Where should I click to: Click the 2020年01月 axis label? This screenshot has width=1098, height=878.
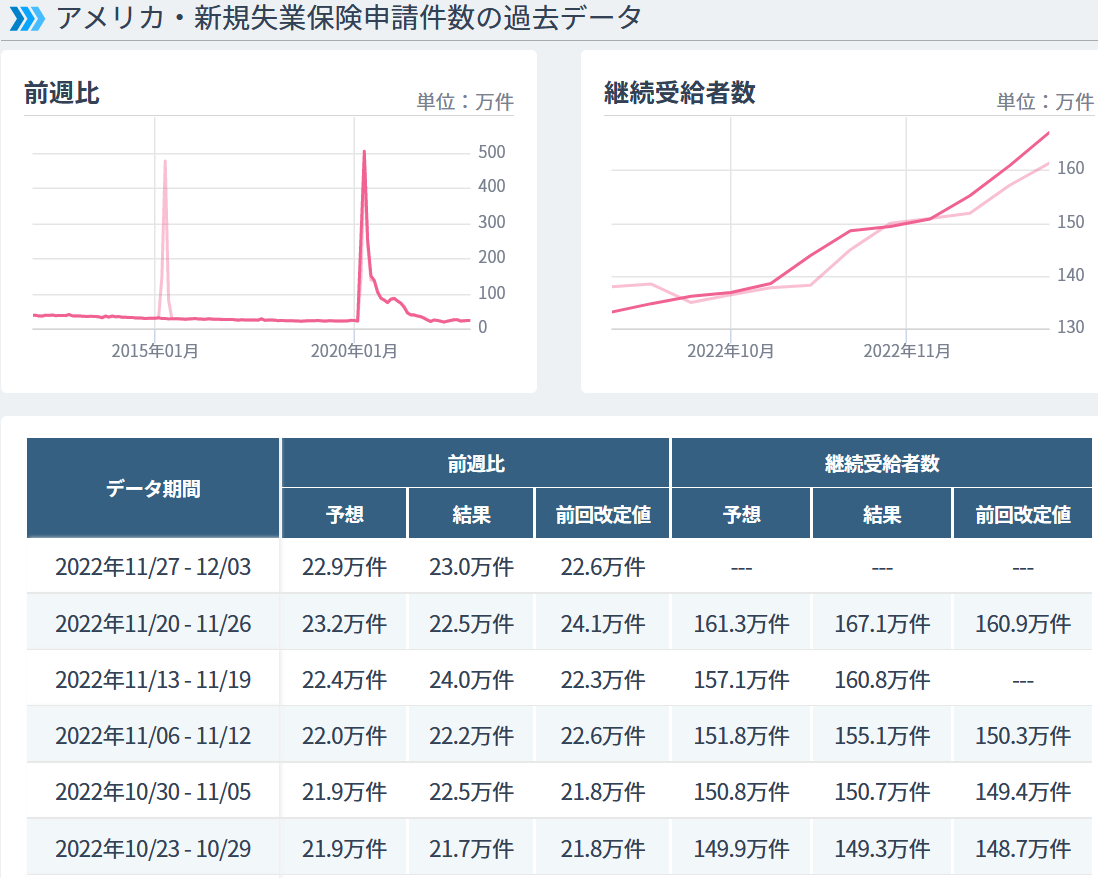[x=354, y=351]
